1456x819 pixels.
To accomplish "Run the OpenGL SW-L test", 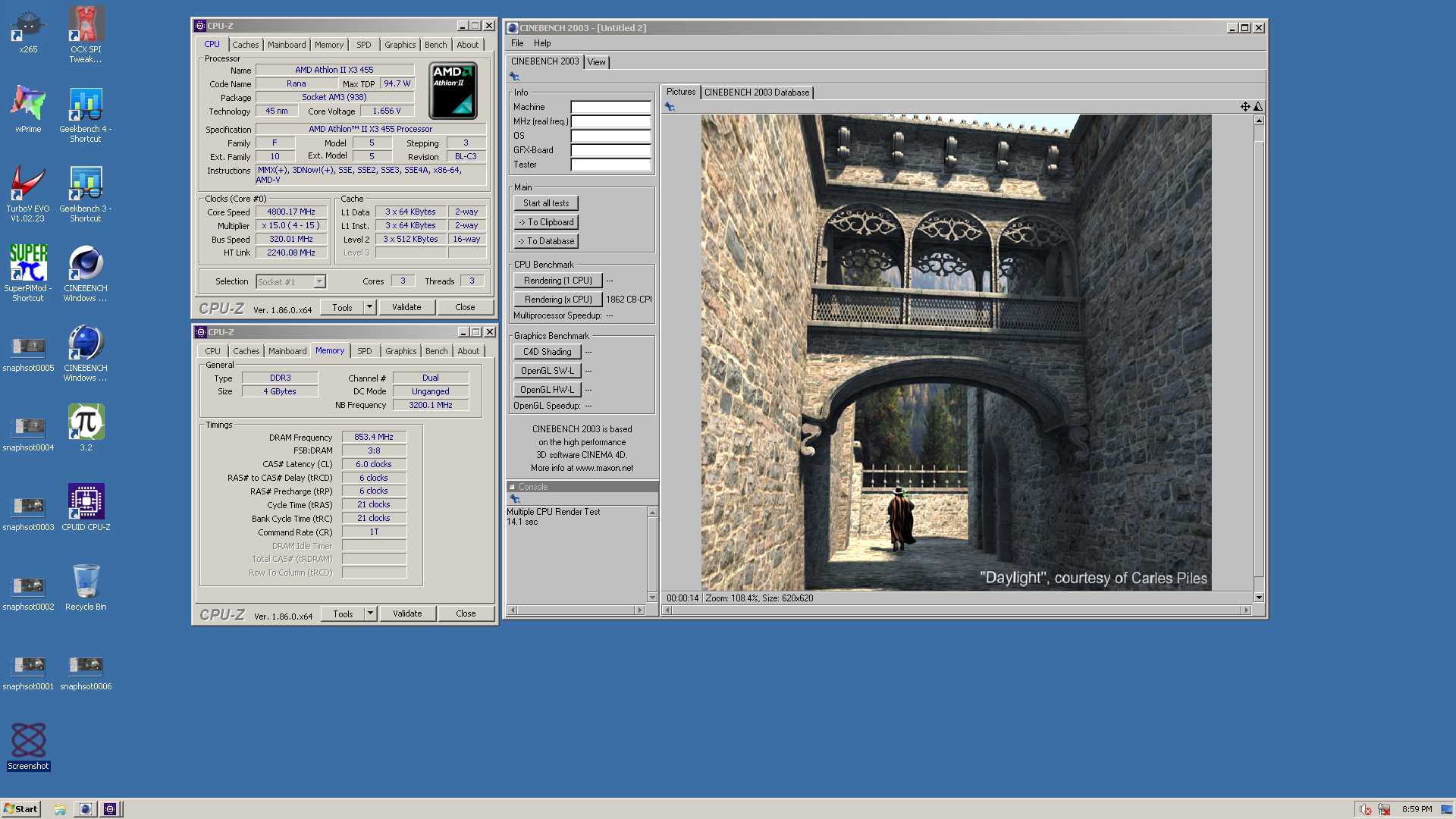I will click(548, 371).
